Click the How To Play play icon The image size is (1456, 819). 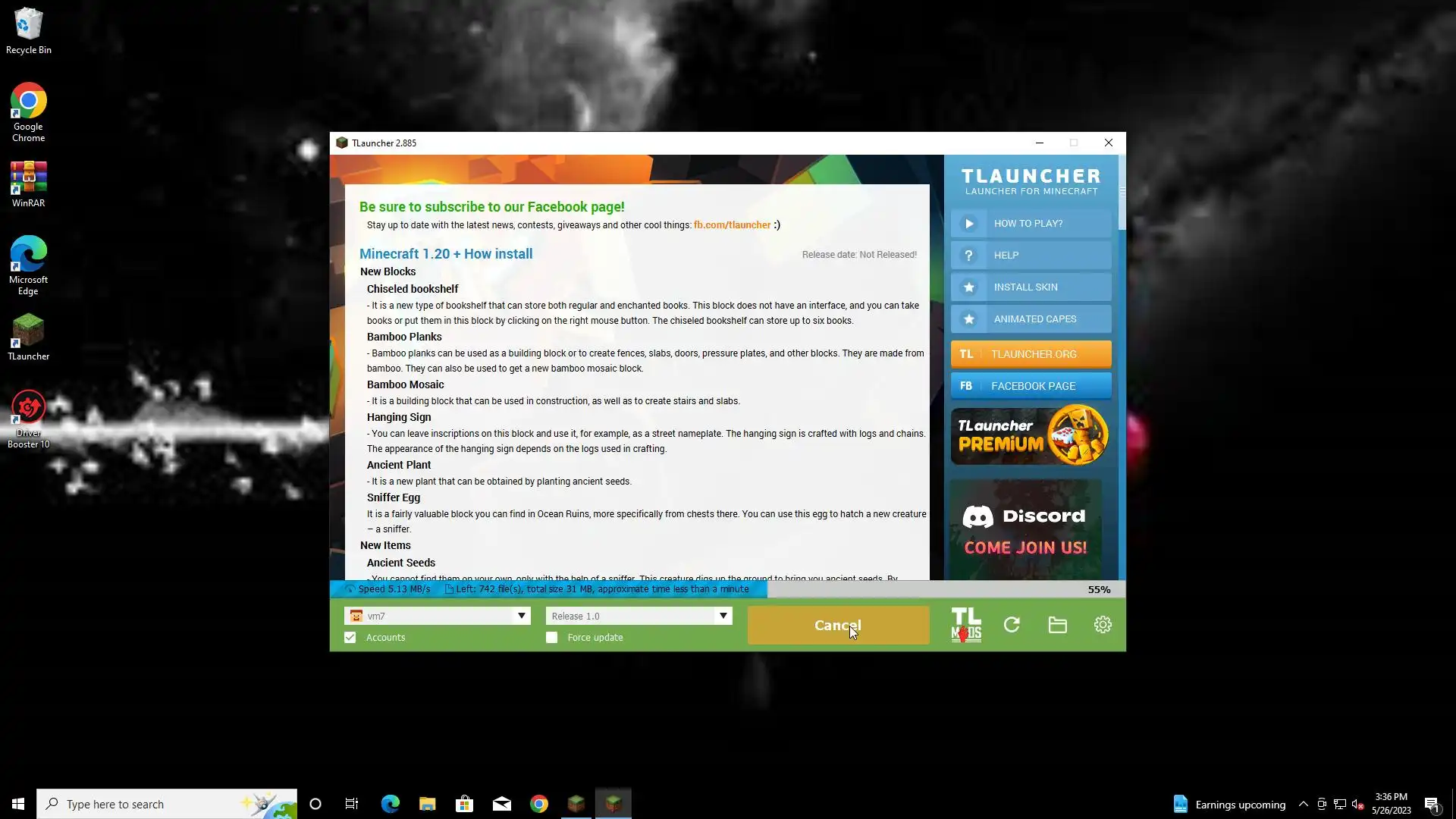coord(969,224)
